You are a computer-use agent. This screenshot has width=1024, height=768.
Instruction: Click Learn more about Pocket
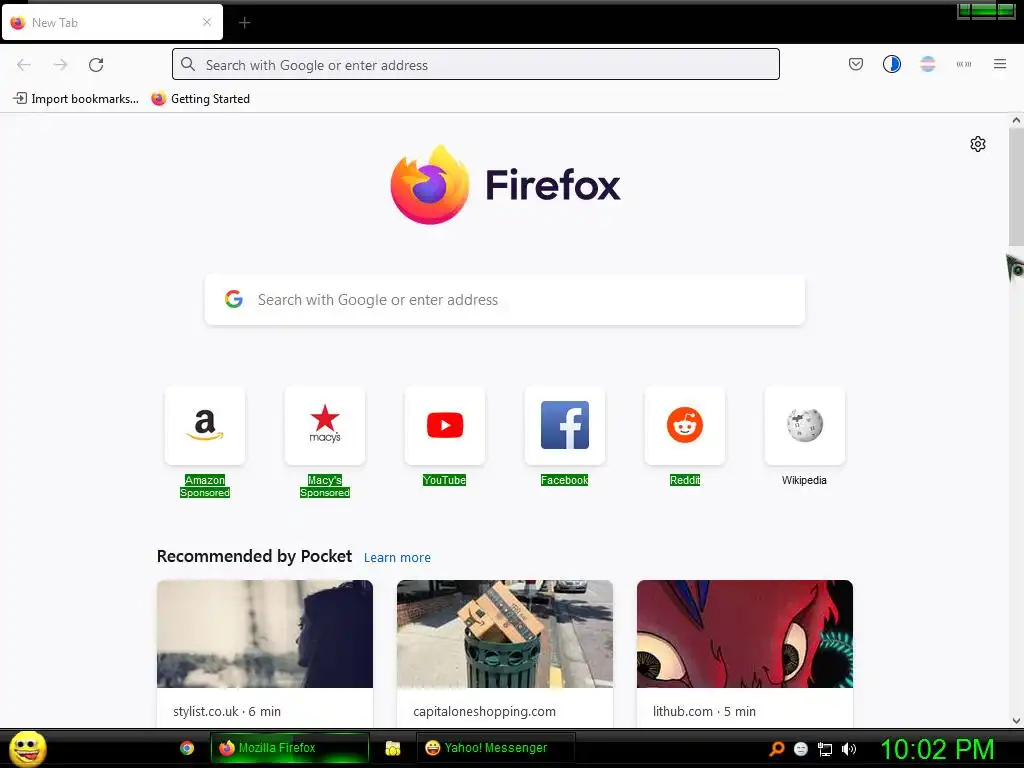point(397,558)
